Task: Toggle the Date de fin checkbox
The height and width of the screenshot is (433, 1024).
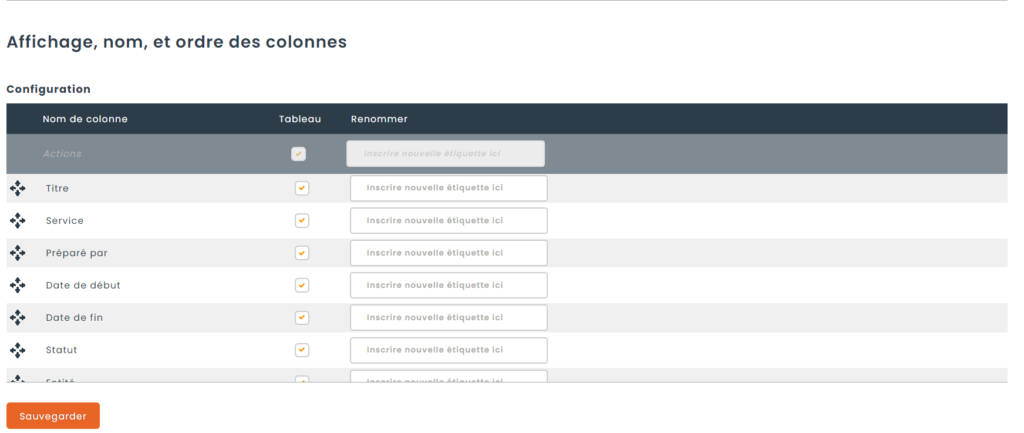Action: 301,318
